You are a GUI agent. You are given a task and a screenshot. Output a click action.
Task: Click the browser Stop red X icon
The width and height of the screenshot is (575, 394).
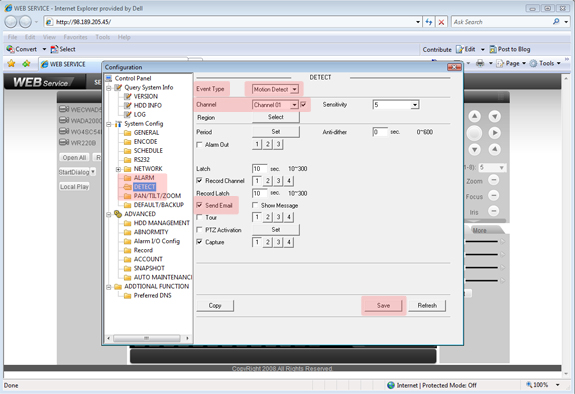click(x=442, y=22)
